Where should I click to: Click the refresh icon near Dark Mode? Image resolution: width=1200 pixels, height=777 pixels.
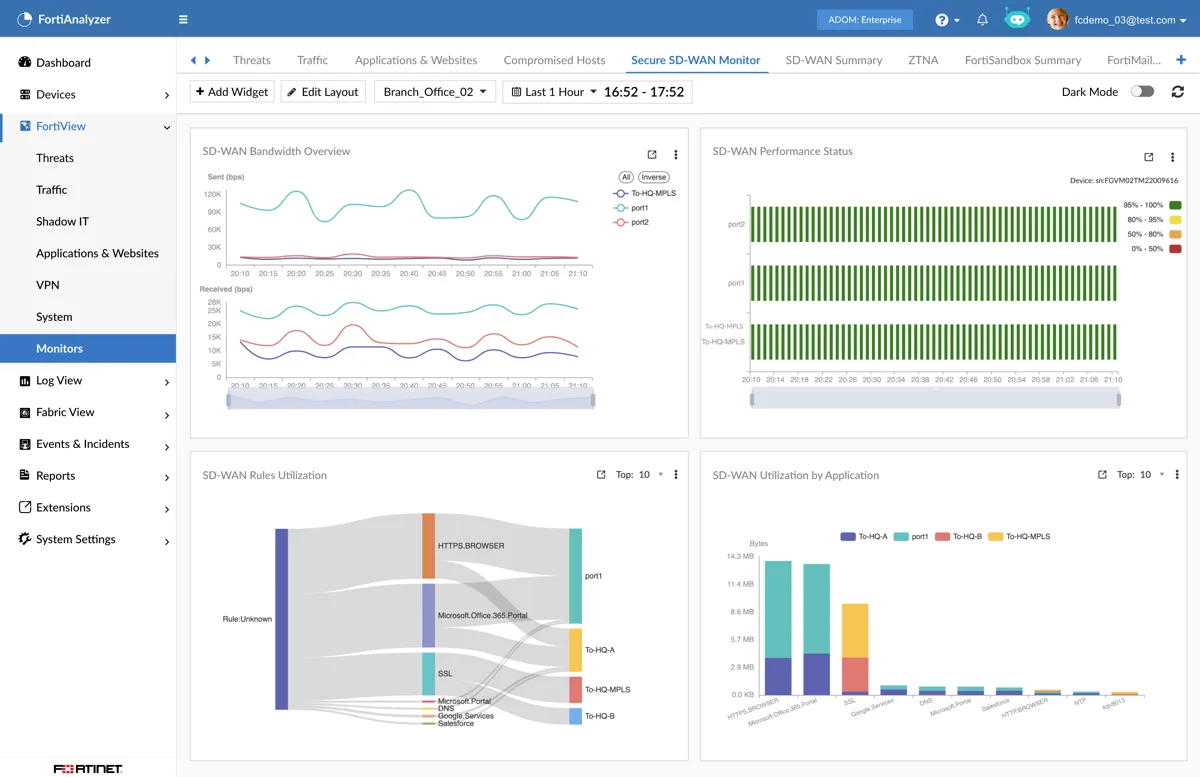(x=1178, y=91)
